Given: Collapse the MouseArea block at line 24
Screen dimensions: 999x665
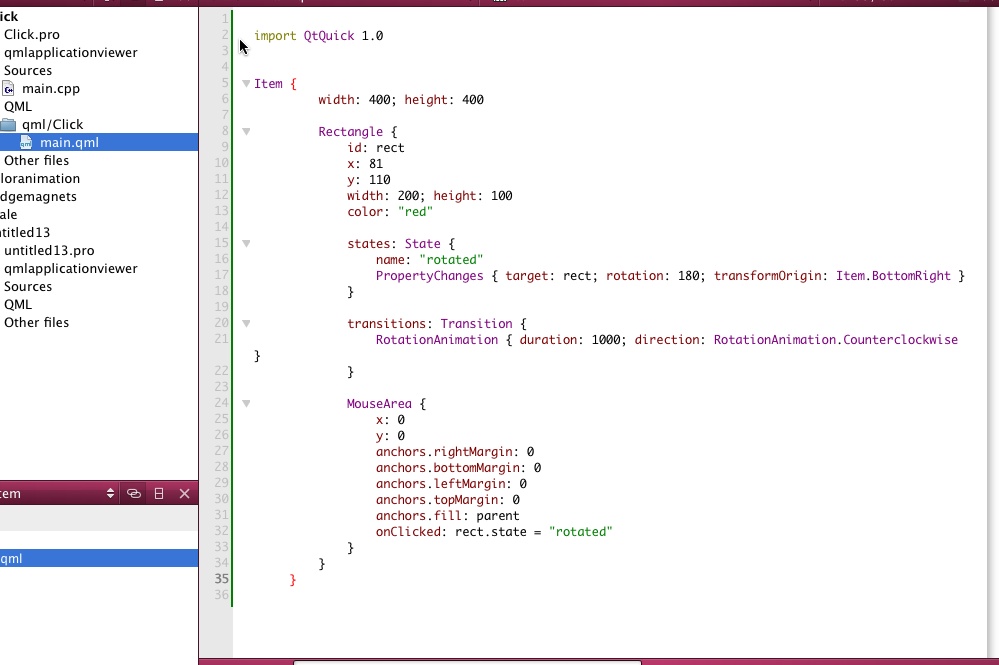Looking at the screenshot, I should pyautogui.click(x=246, y=404).
